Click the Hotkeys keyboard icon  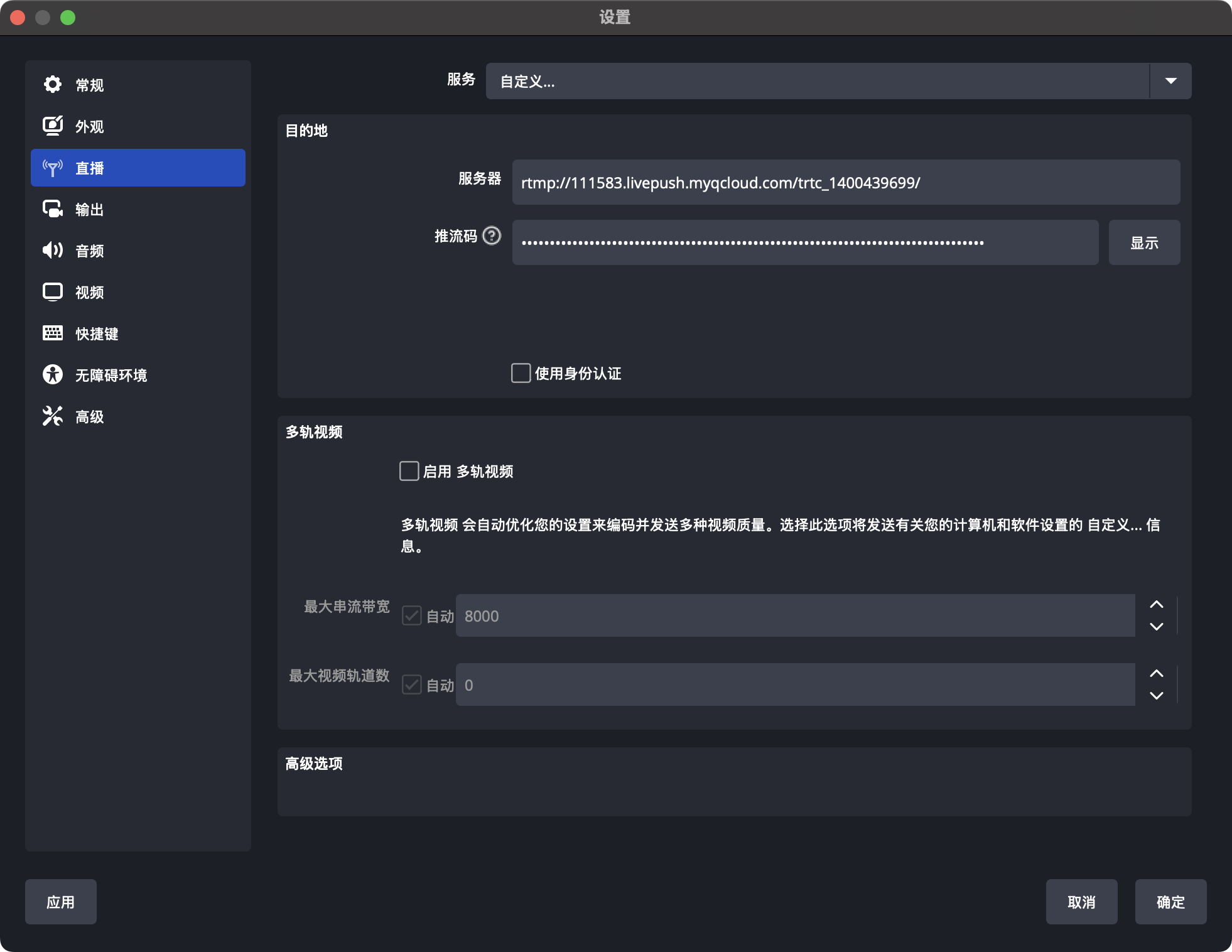tap(53, 333)
